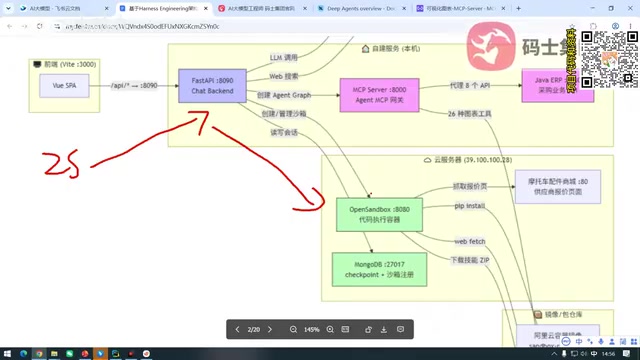640x360 pixels.
Task: Click browser back arrow
Action: click(10, 26)
